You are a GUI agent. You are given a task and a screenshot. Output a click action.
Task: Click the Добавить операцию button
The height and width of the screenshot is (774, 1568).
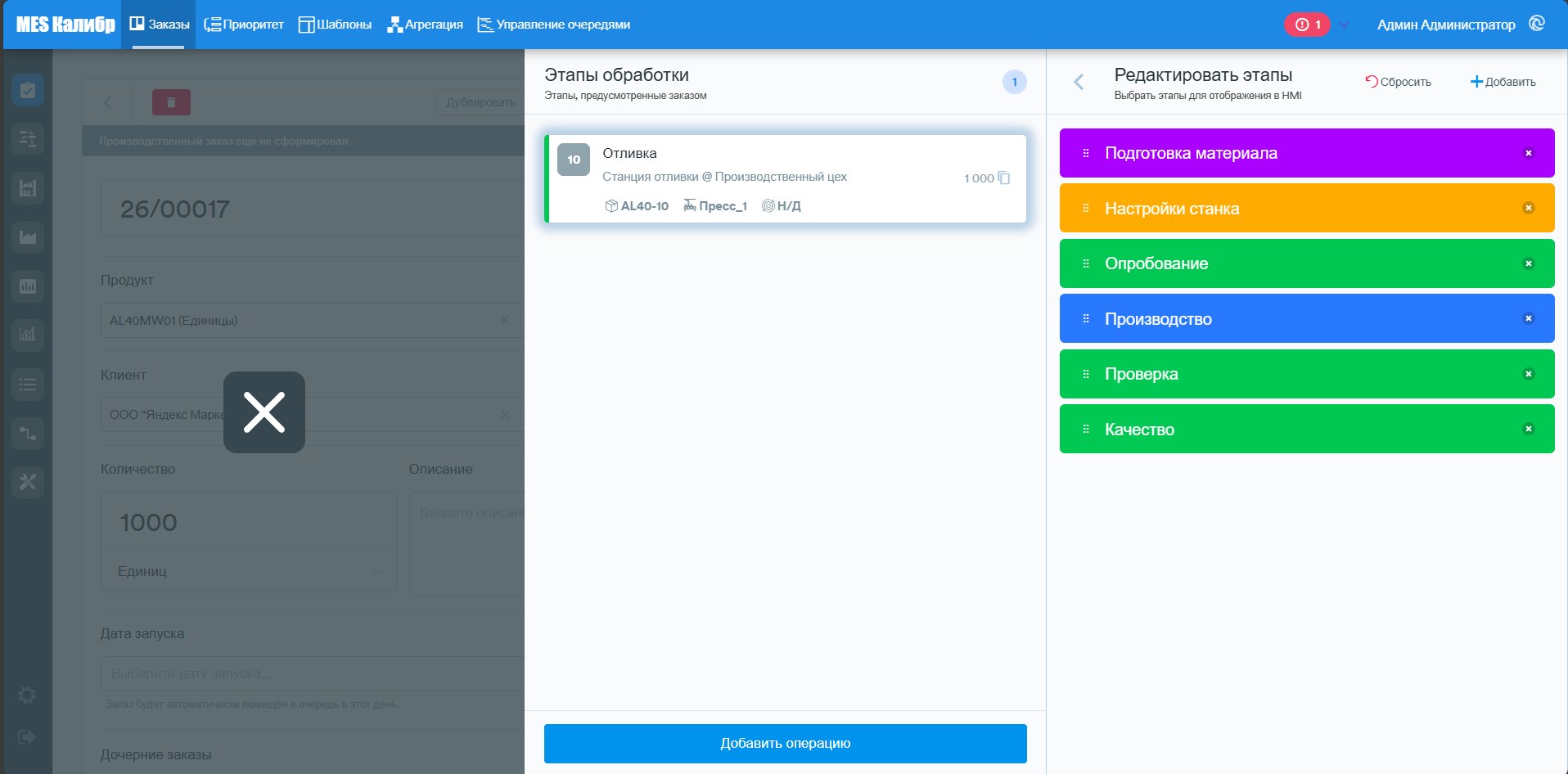(x=786, y=744)
